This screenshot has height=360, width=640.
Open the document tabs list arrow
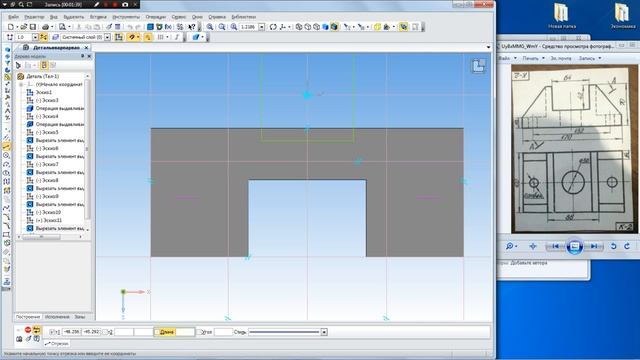[489, 47]
